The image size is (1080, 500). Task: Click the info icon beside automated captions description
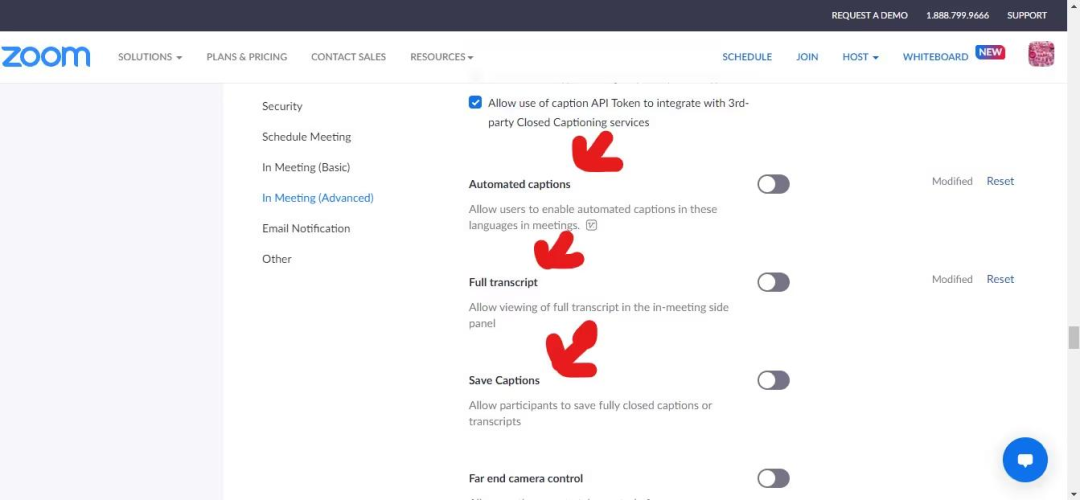pyautogui.click(x=591, y=225)
